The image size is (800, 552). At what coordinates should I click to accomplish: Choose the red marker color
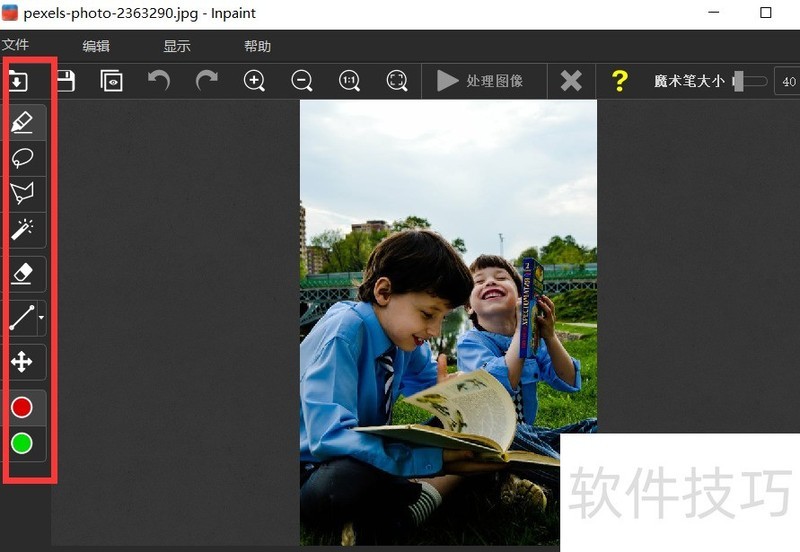pos(22,407)
